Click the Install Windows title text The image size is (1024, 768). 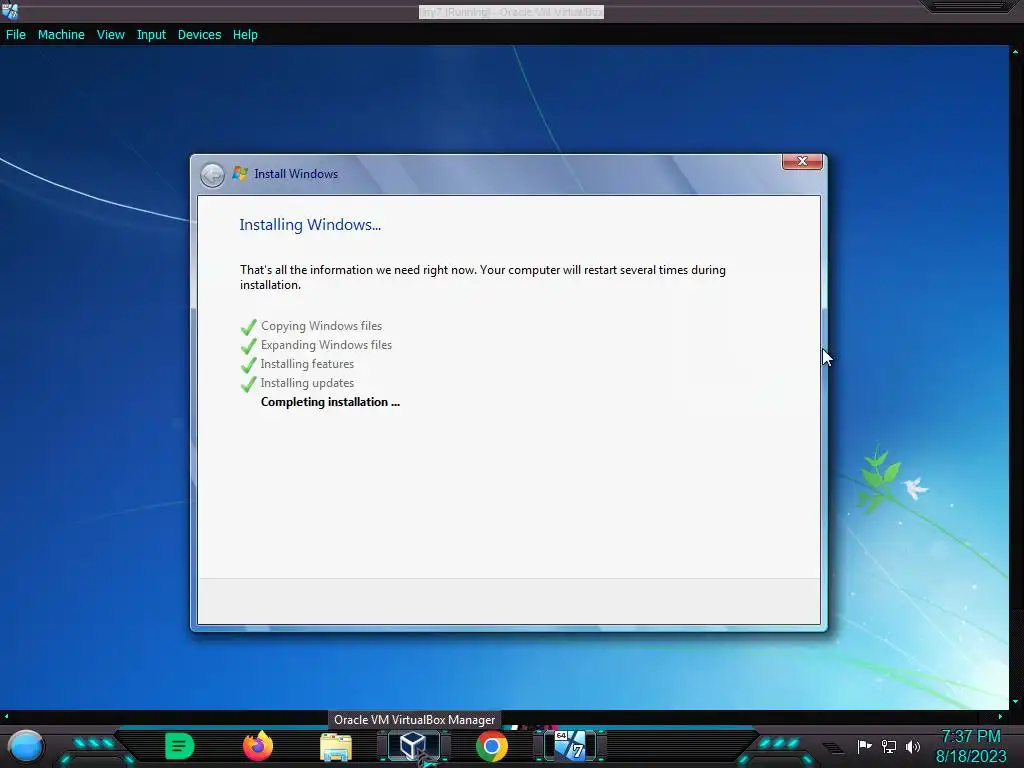296,174
